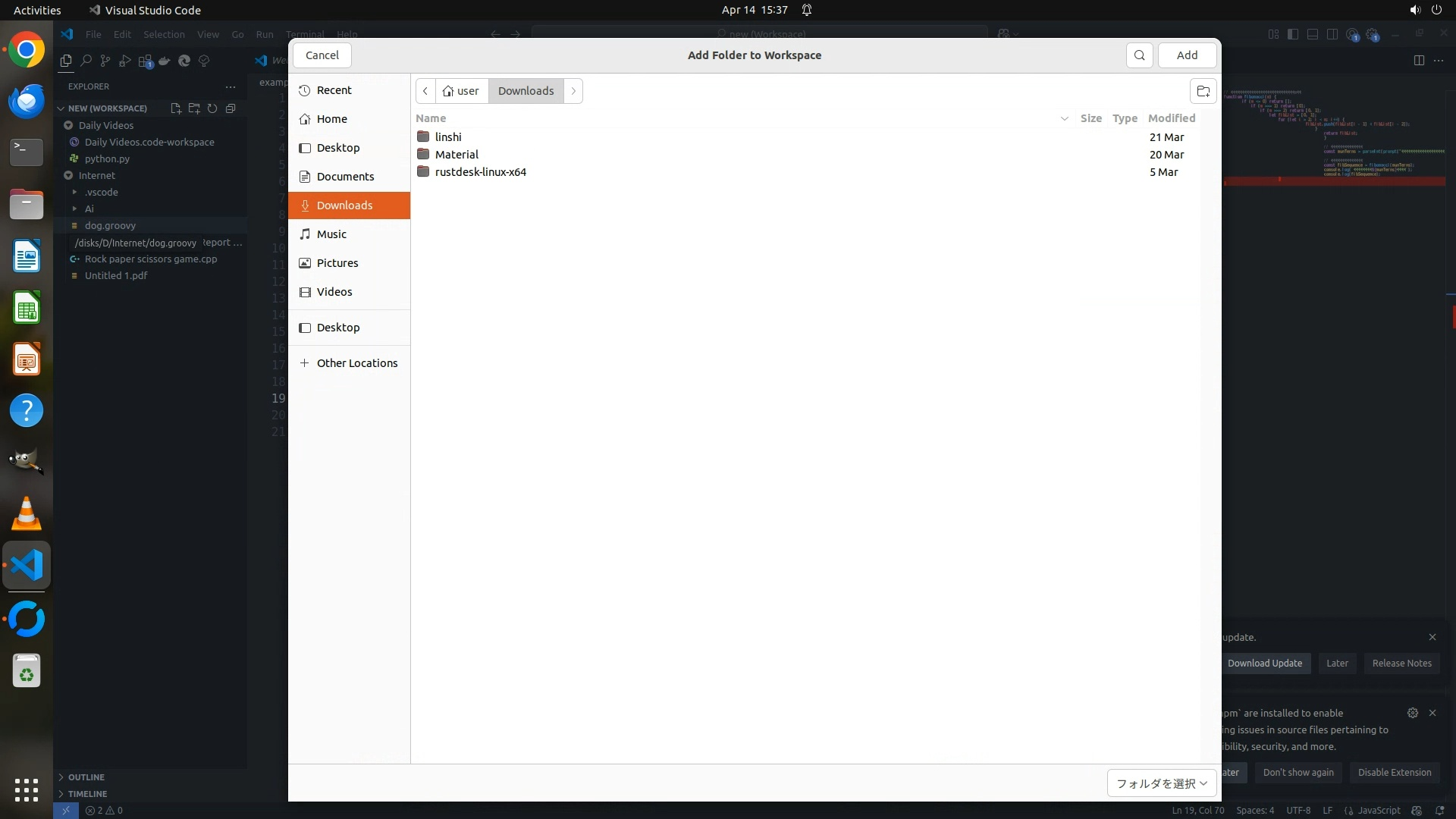The image size is (1456, 819).
Task: Click the user breadcrumb in path bar
Action: [x=462, y=91]
